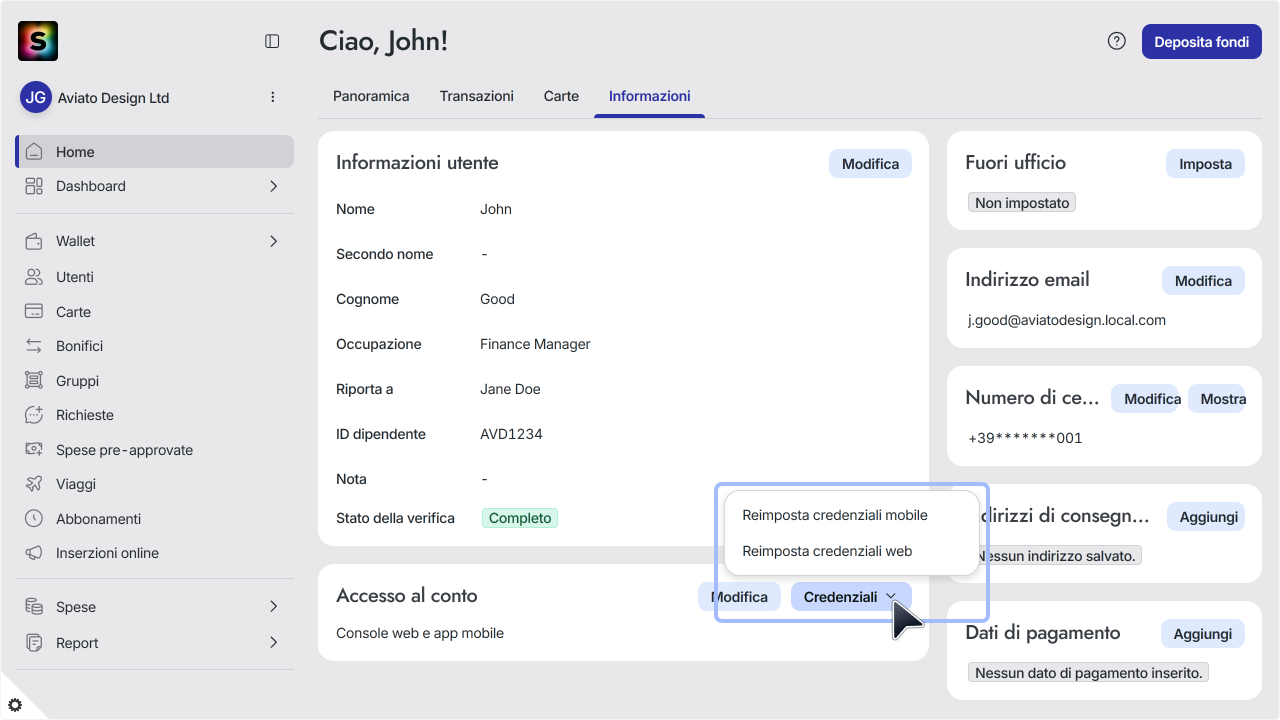This screenshot has height=720, width=1280.
Task: Click the Finance Manager occupation value
Action: (x=535, y=344)
